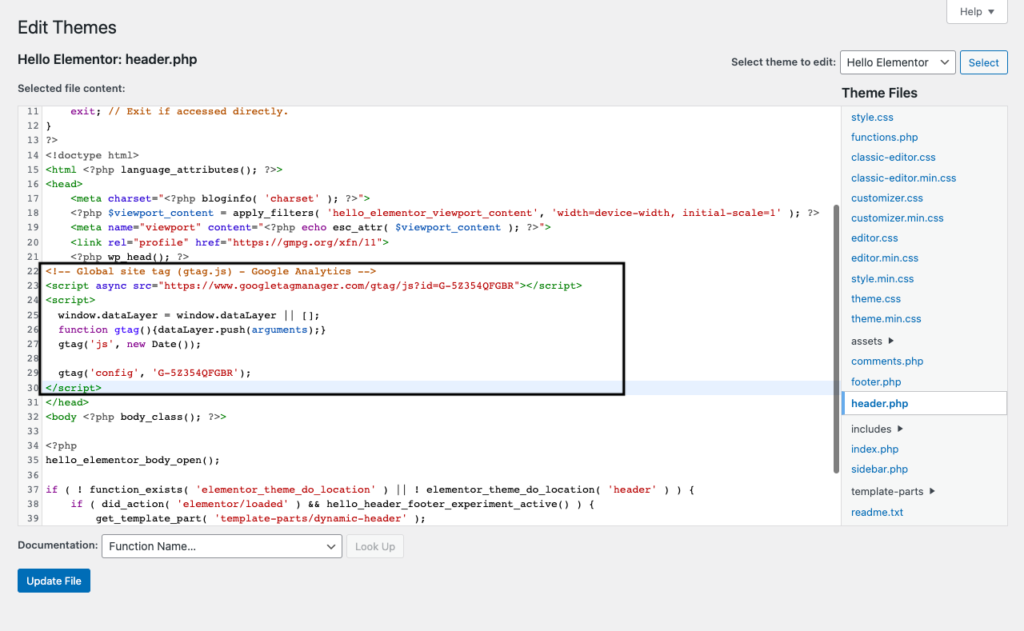
Task: Open customizer.min.css file
Action: (897, 218)
